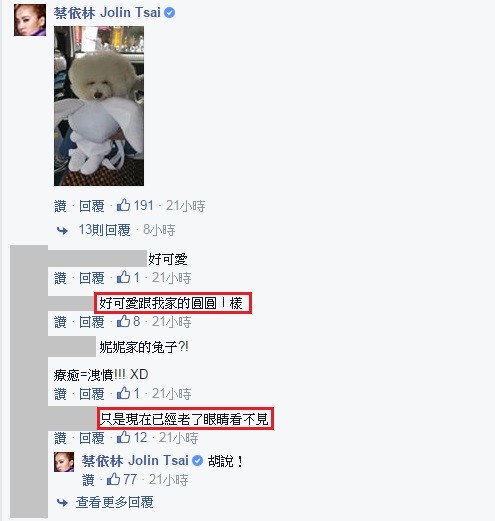495x521 pixels.
Task: Open Jolin Tsai's small reply avatar
Action: click(x=64, y=462)
